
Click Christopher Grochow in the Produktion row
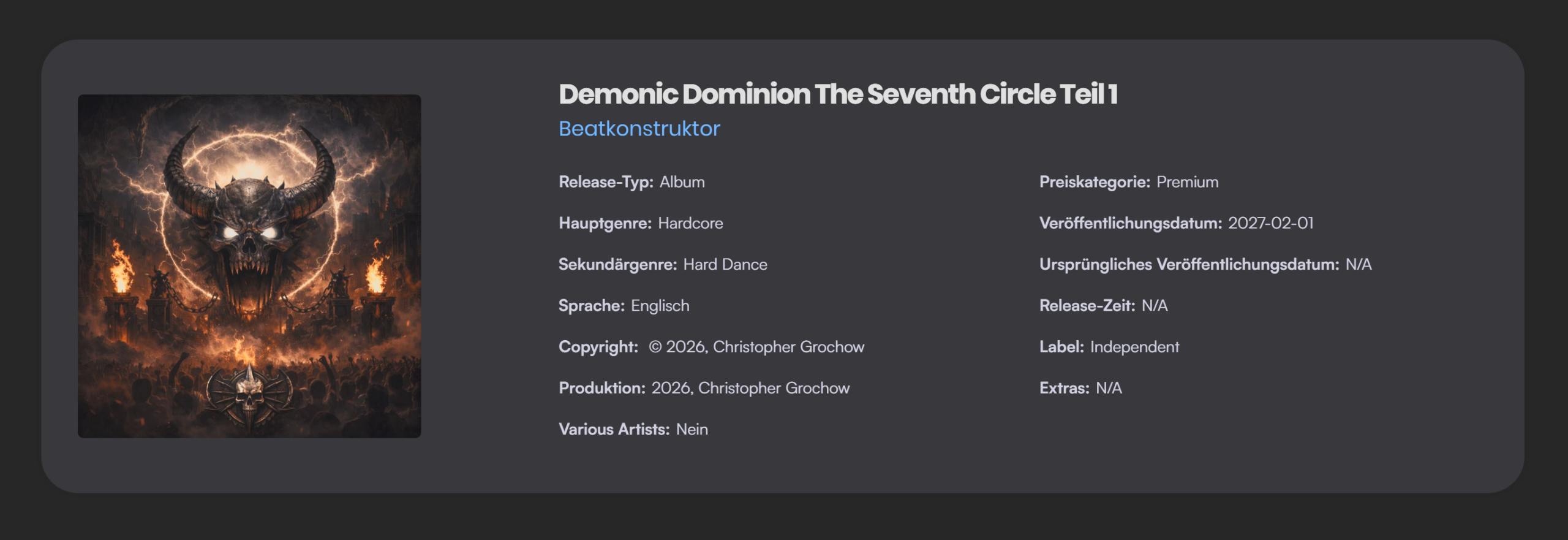pyautogui.click(x=774, y=388)
